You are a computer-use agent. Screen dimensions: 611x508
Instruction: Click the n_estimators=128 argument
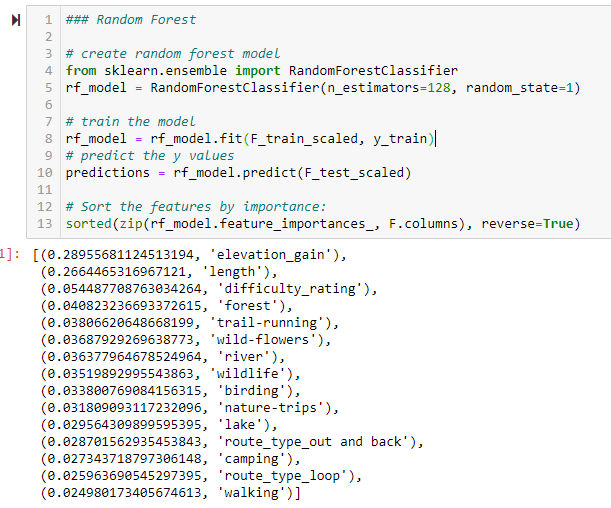coord(388,88)
